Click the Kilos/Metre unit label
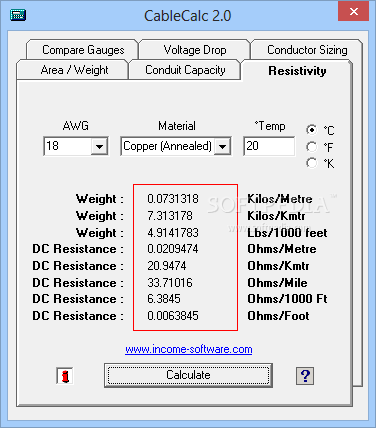Viewport: 376px width, 428px height. [280, 199]
